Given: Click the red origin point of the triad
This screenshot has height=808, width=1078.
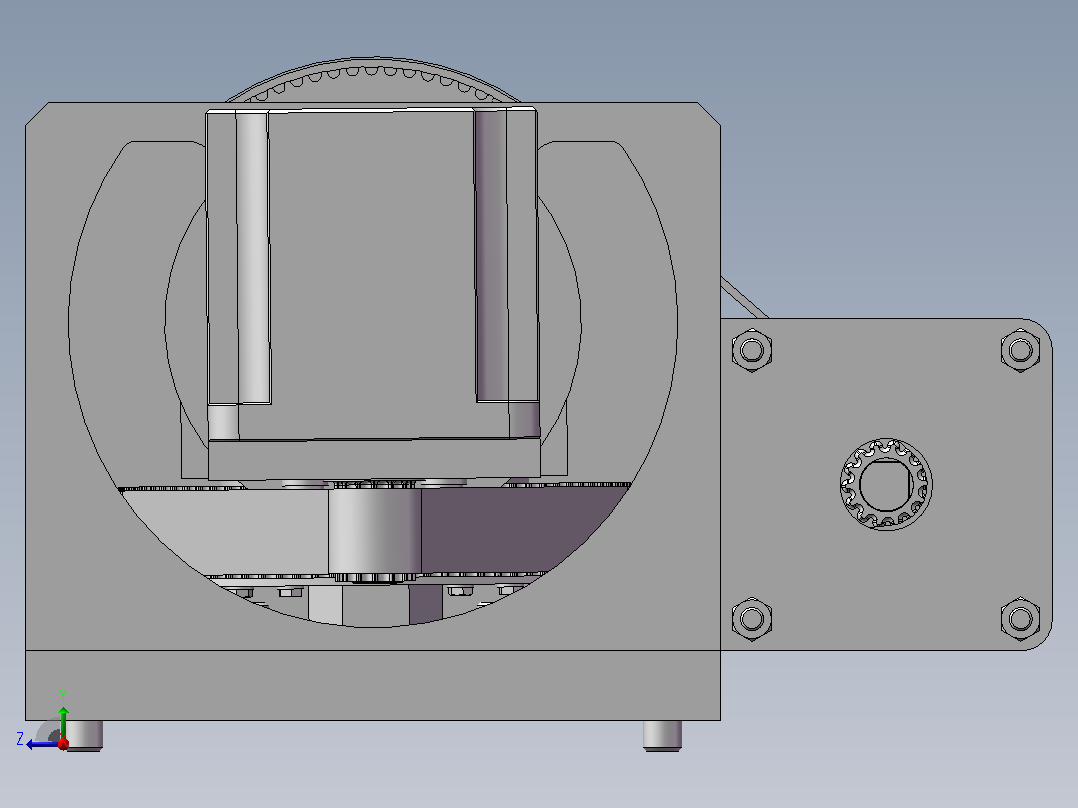Looking at the screenshot, I should tap(63, 744).
